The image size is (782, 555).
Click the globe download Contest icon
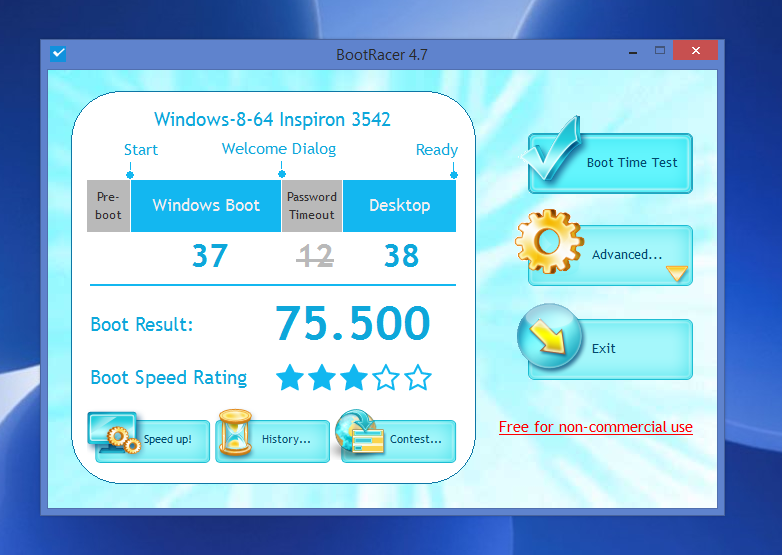[x=359, y=432]
